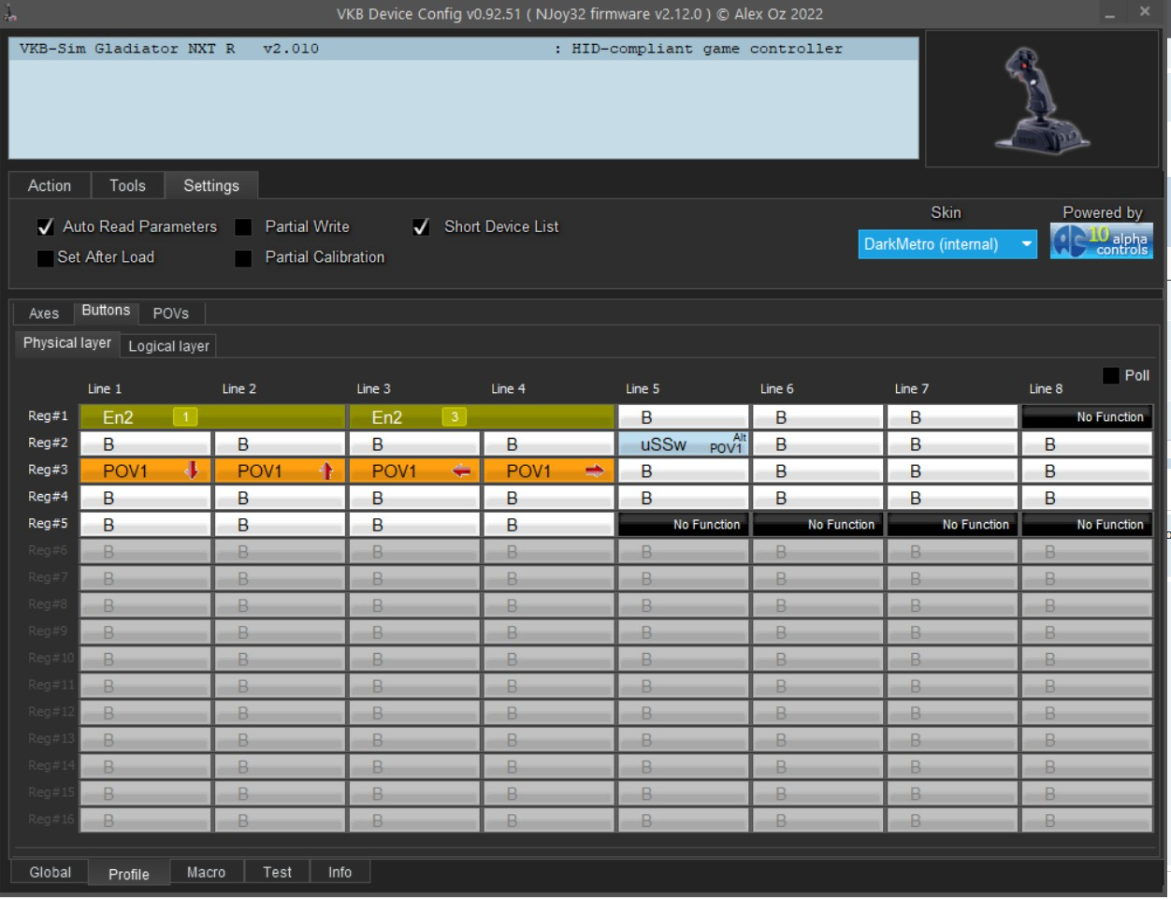Click No Function cell in Reg#1 Line 8
Screen dimensions: 1171x900
point(1087,417)
